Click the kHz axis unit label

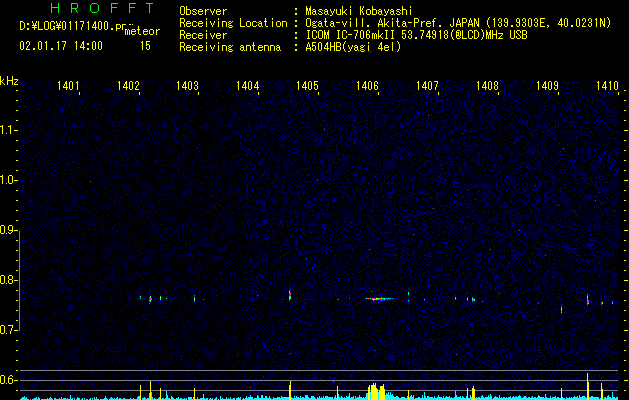point(9,81)
